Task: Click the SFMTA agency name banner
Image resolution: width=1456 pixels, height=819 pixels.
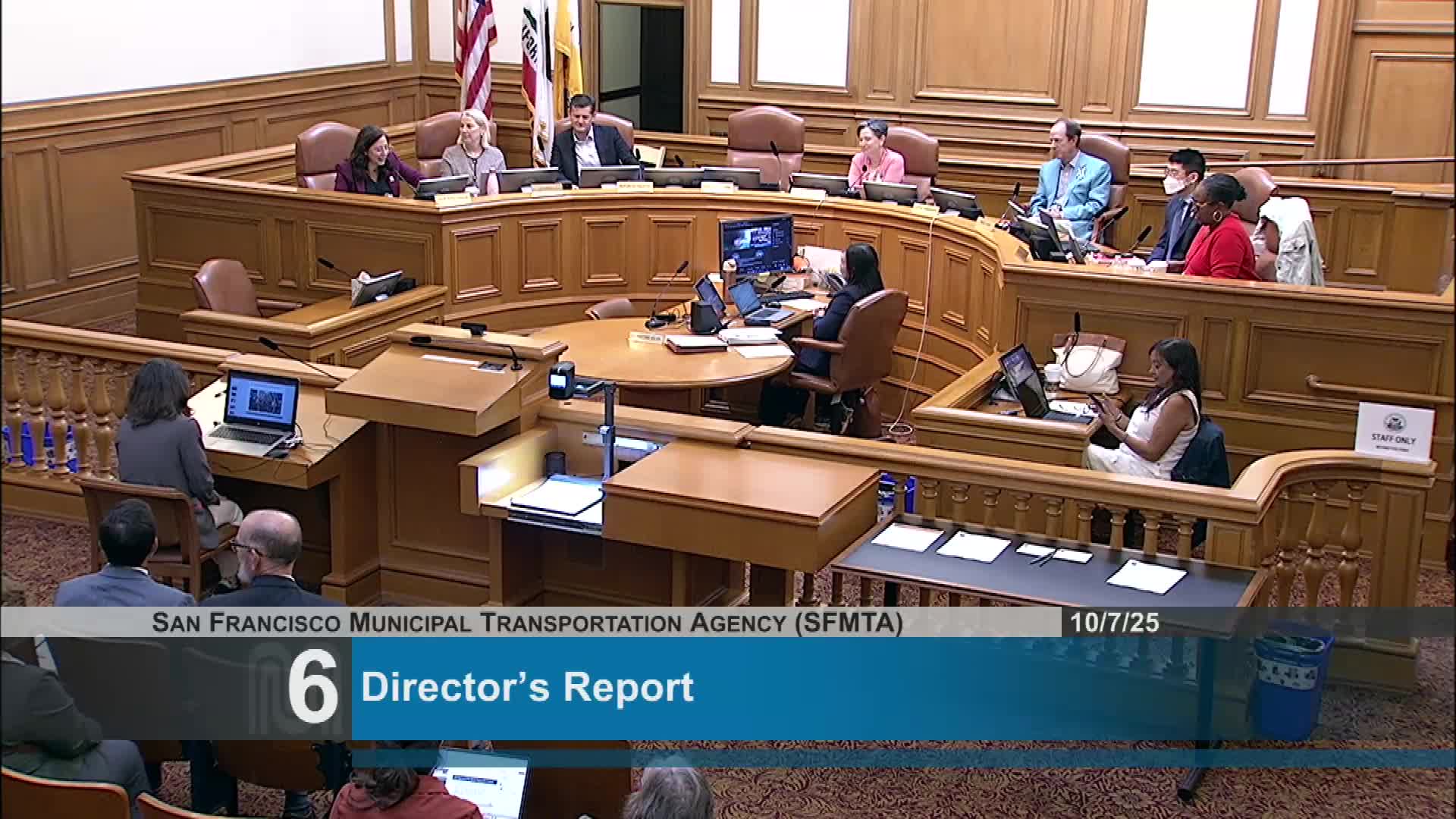Action: point(527,623)
